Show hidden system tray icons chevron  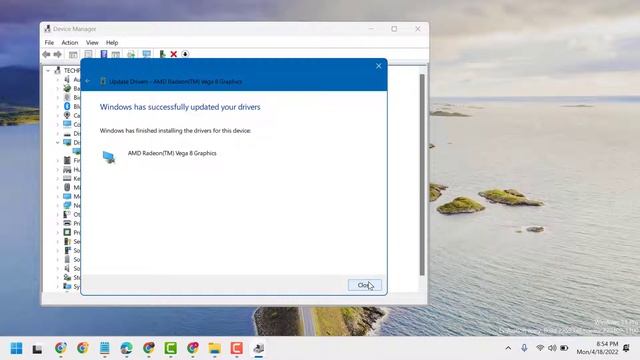pos(508,348)
